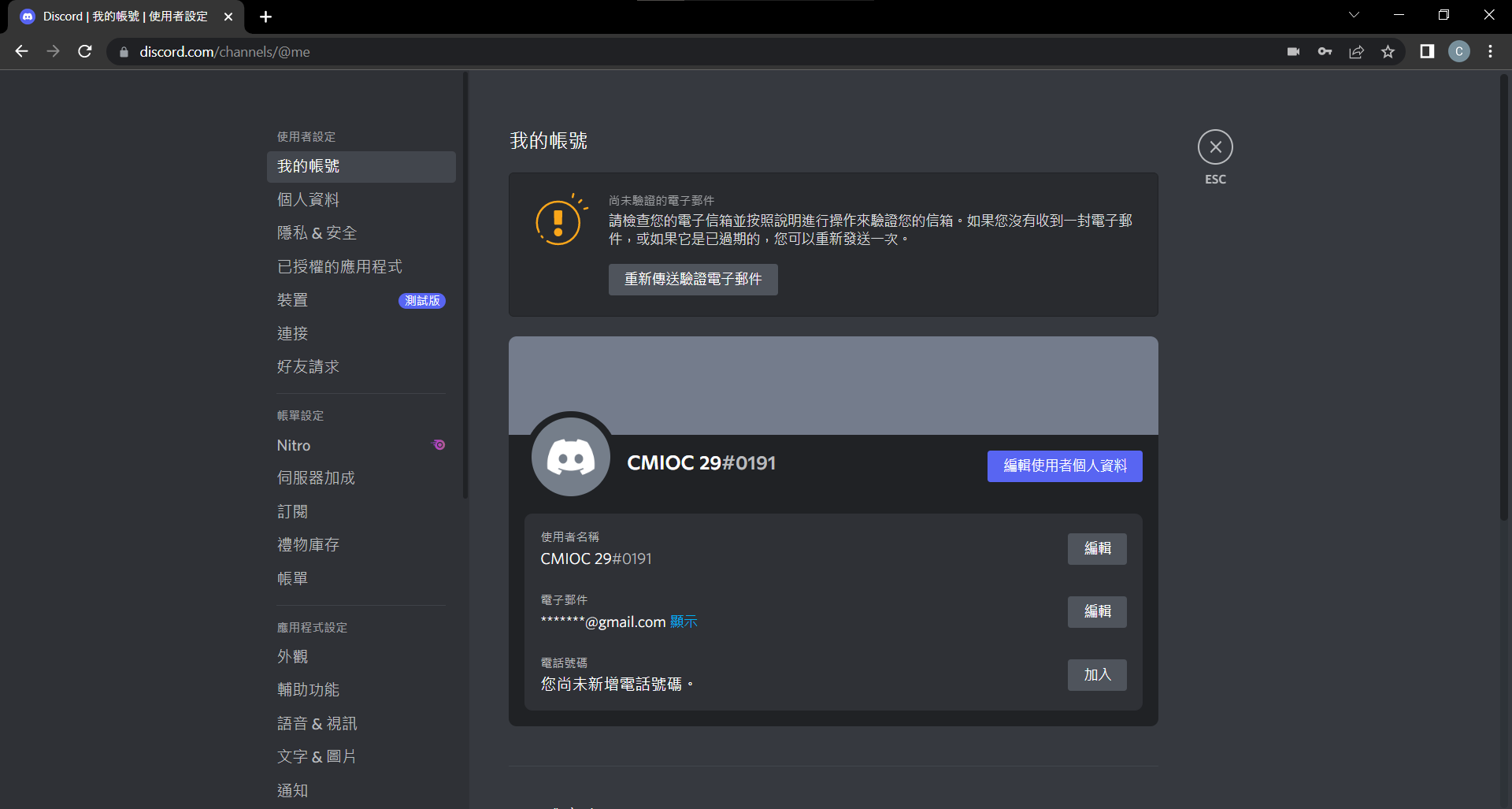The height and width of the screenshot is (809, 1512).
Task: Click the page's main scrollbar
Action: coord(1503,296)
